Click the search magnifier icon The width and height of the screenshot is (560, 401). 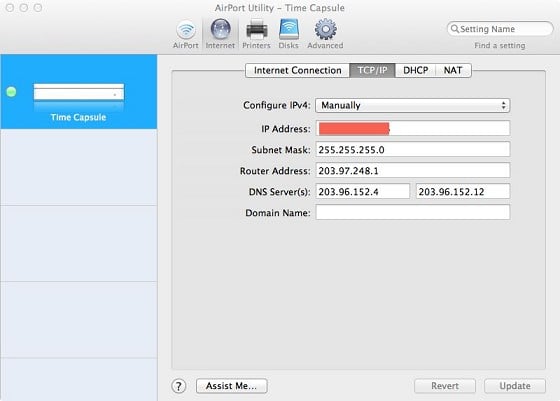454,29
